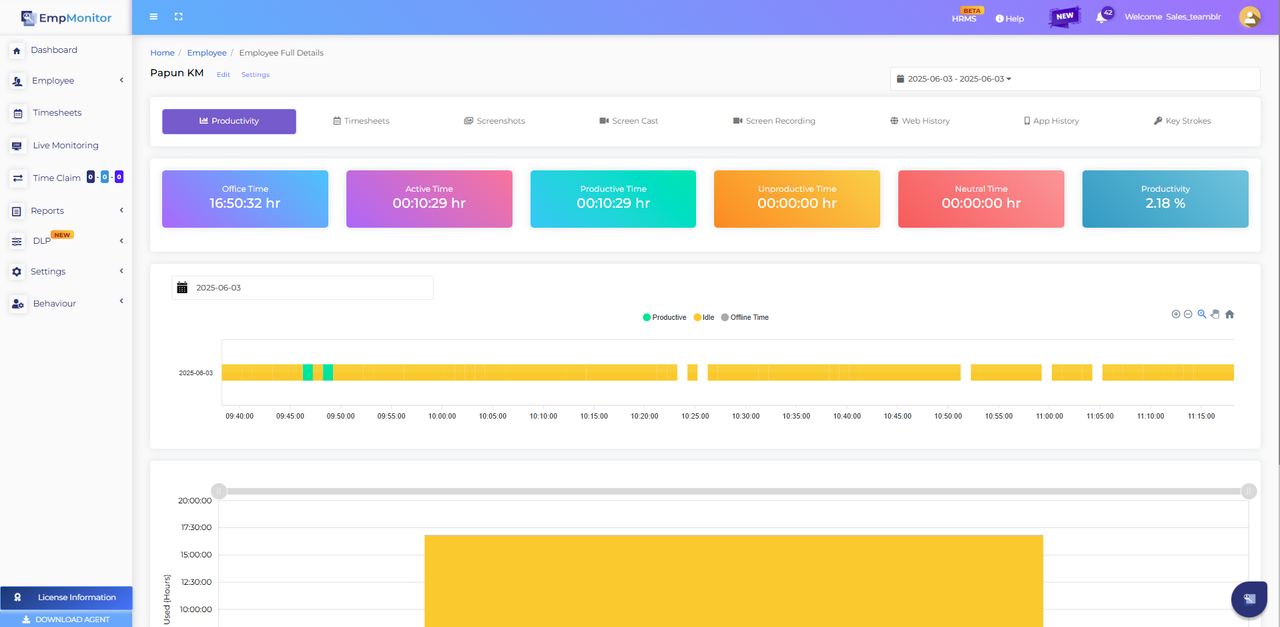Click the DLP sidebar icon
The width and height of the screenshot is (1280, 627).
[18, 241]
